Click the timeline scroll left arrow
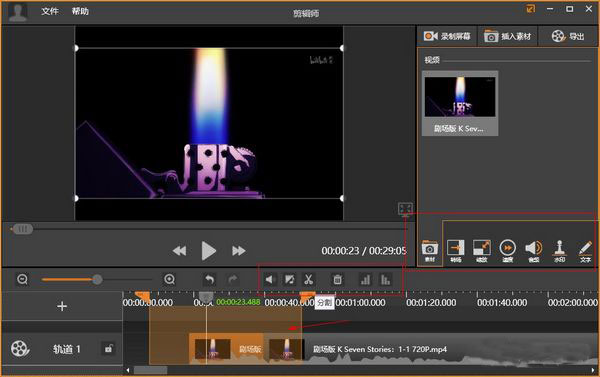 click(128, 370)
